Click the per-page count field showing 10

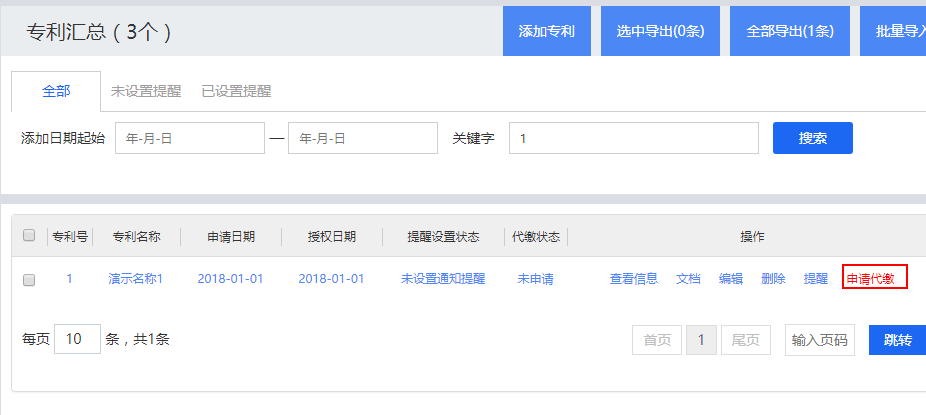pos(77,339)
